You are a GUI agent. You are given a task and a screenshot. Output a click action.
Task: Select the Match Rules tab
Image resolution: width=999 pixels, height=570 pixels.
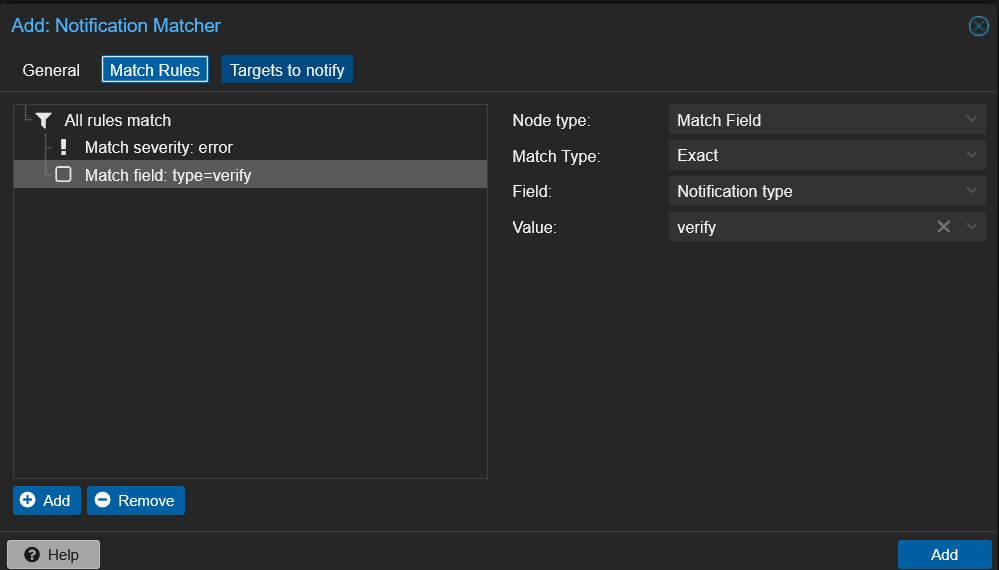tap(155, 70)
